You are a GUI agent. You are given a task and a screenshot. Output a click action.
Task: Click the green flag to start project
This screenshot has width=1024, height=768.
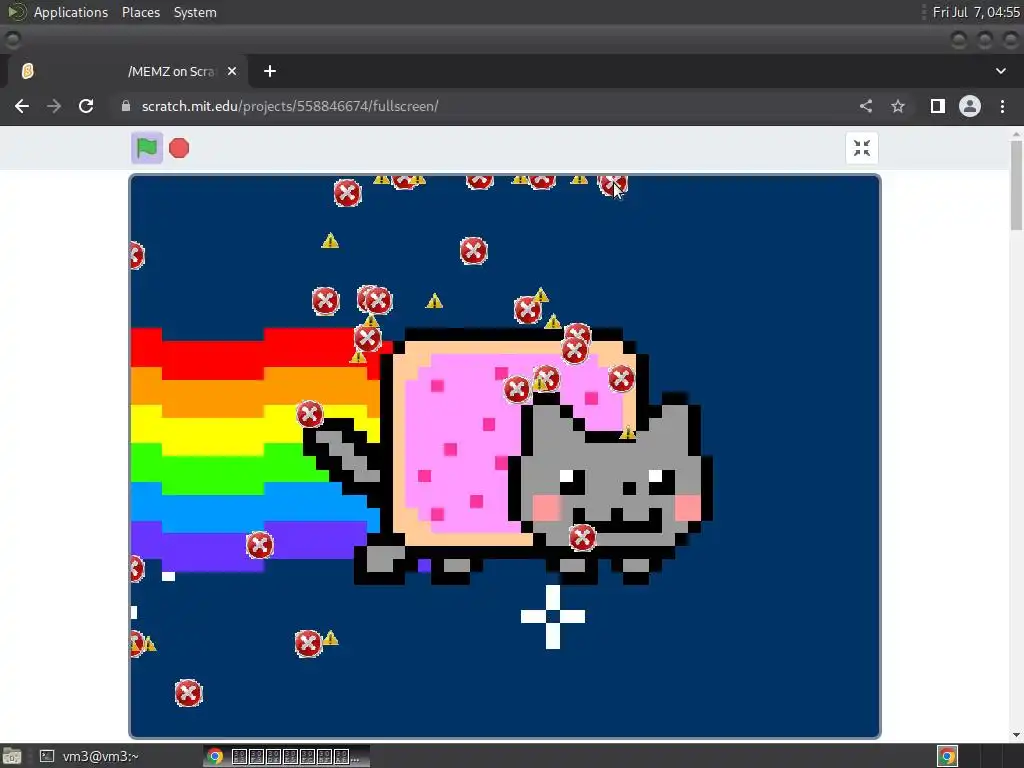tap(147, 148)
